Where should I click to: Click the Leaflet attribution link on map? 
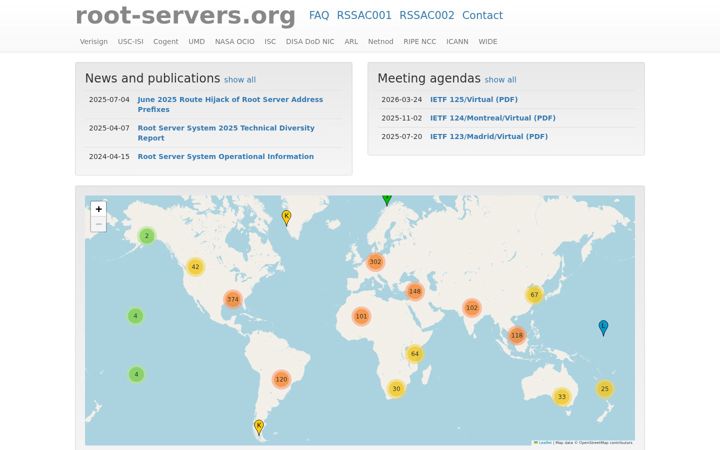tap(545, 443)
